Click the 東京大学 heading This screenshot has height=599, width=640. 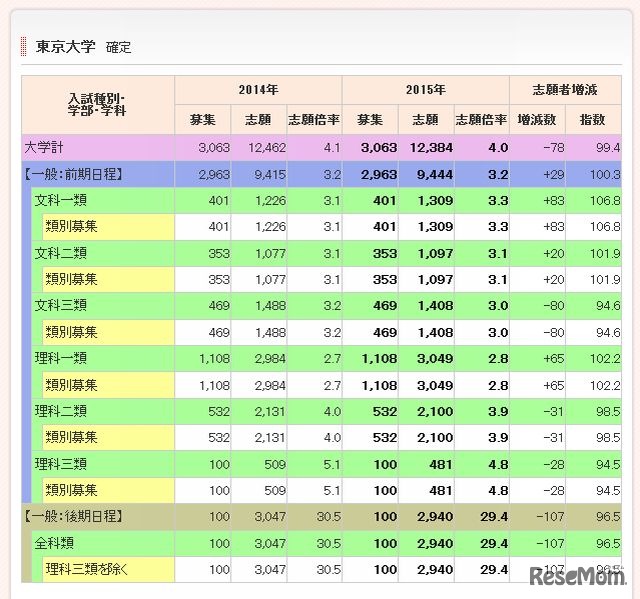tap(65, 47)
